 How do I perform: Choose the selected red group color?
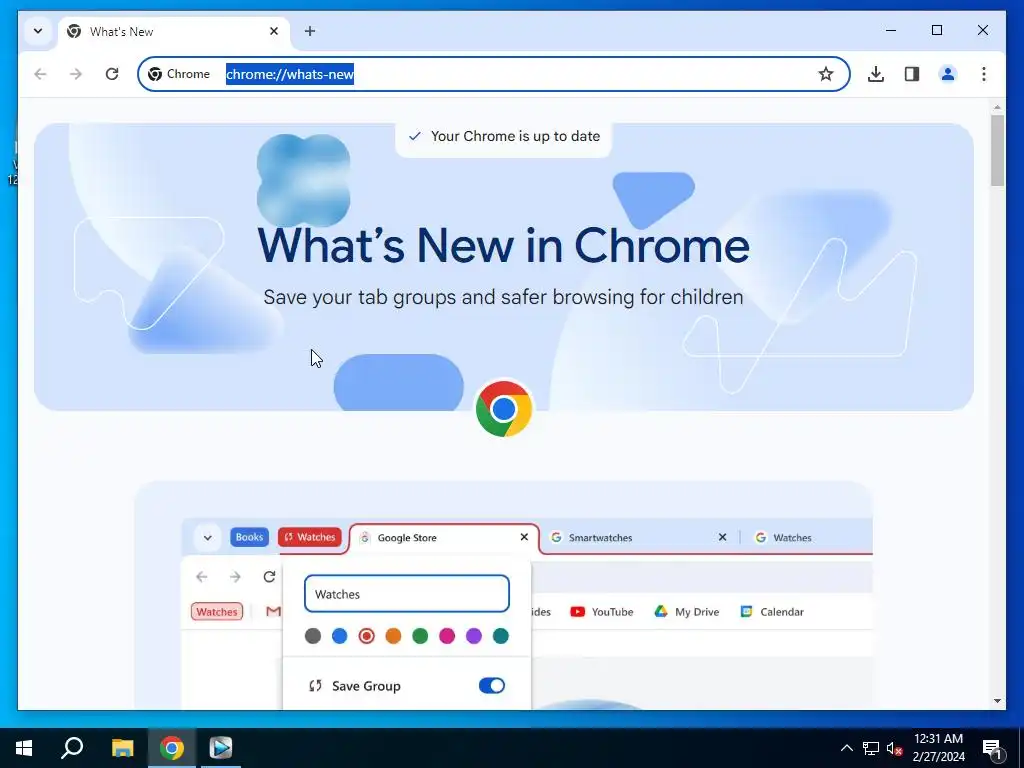[x=366, y=636]
